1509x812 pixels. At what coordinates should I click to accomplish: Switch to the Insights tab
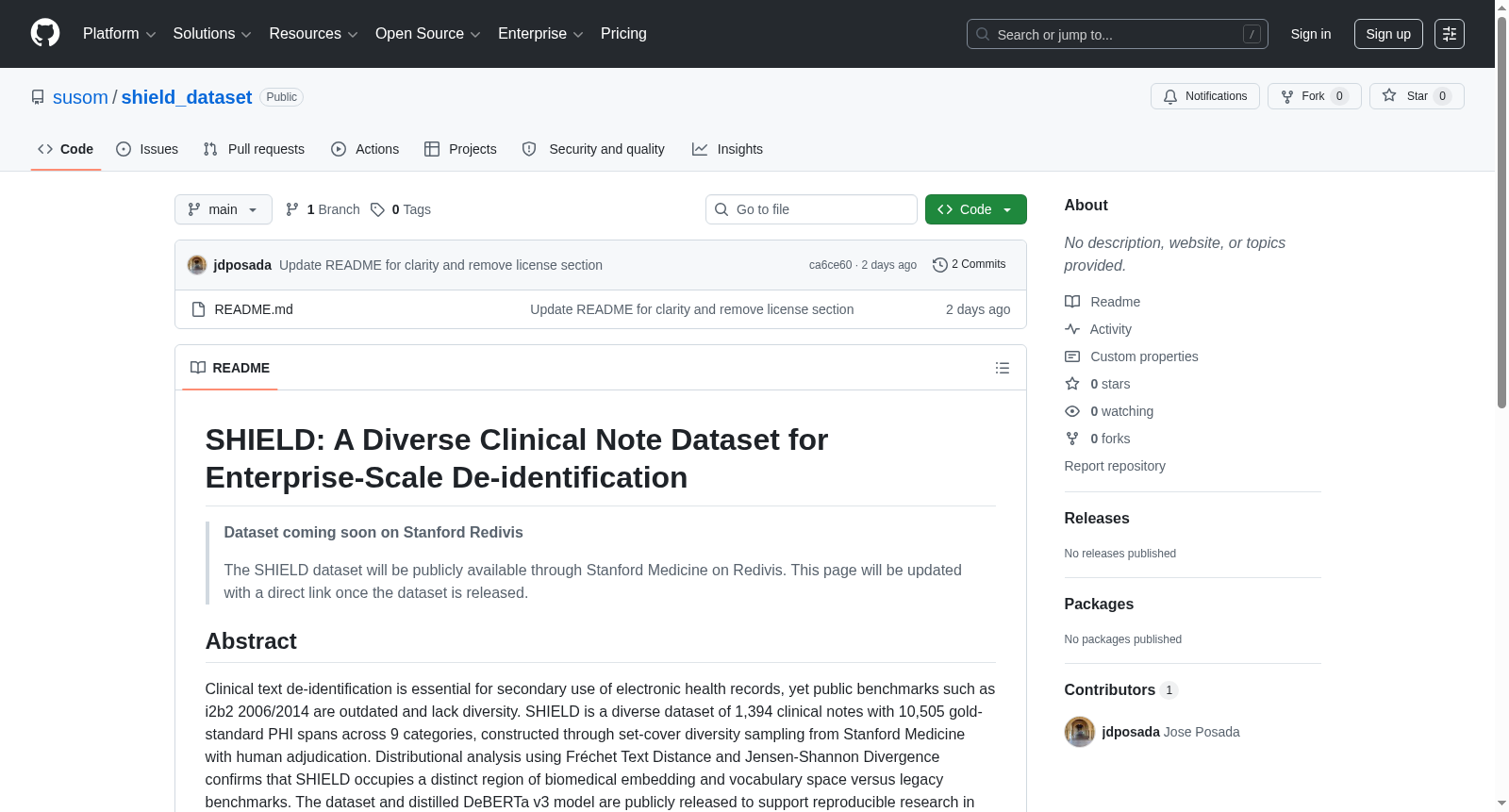[727, 149]
